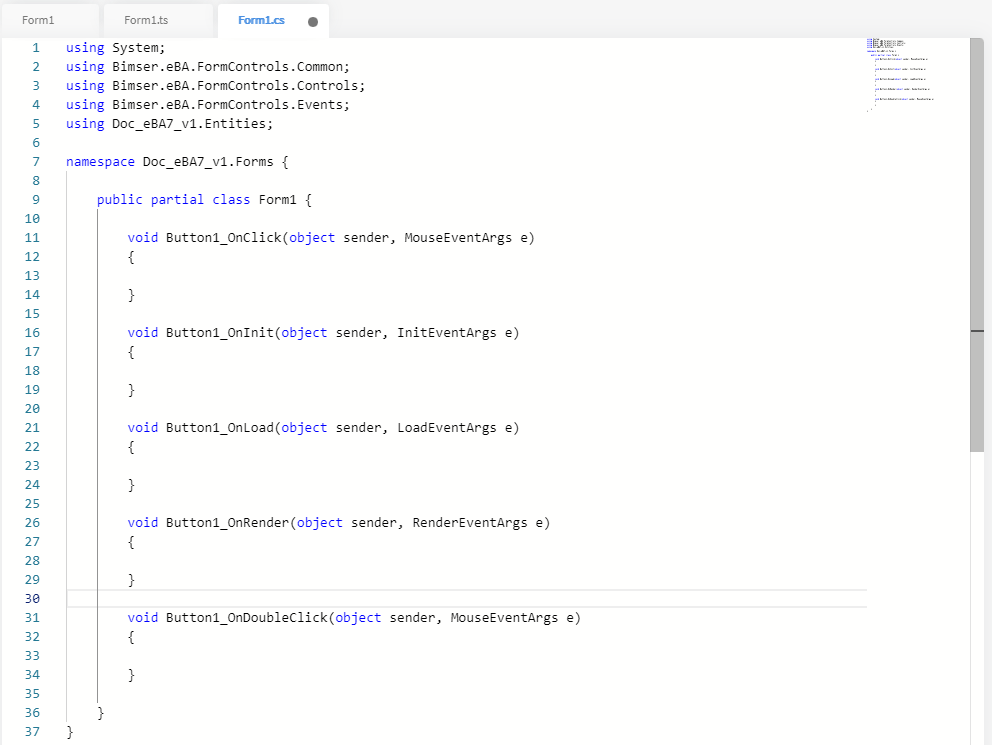Screen dimensions: 992x745
Task: Place cursor on Button1_OnClick method name
Action: [223, 238]
